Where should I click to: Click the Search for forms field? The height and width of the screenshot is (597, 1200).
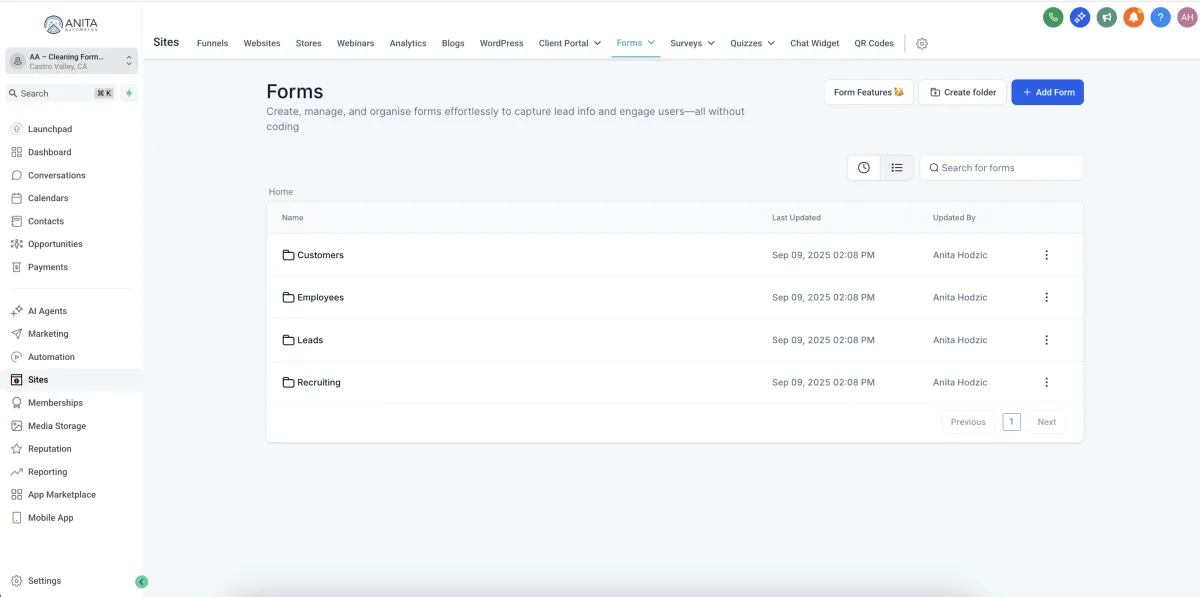[1001, 168]
